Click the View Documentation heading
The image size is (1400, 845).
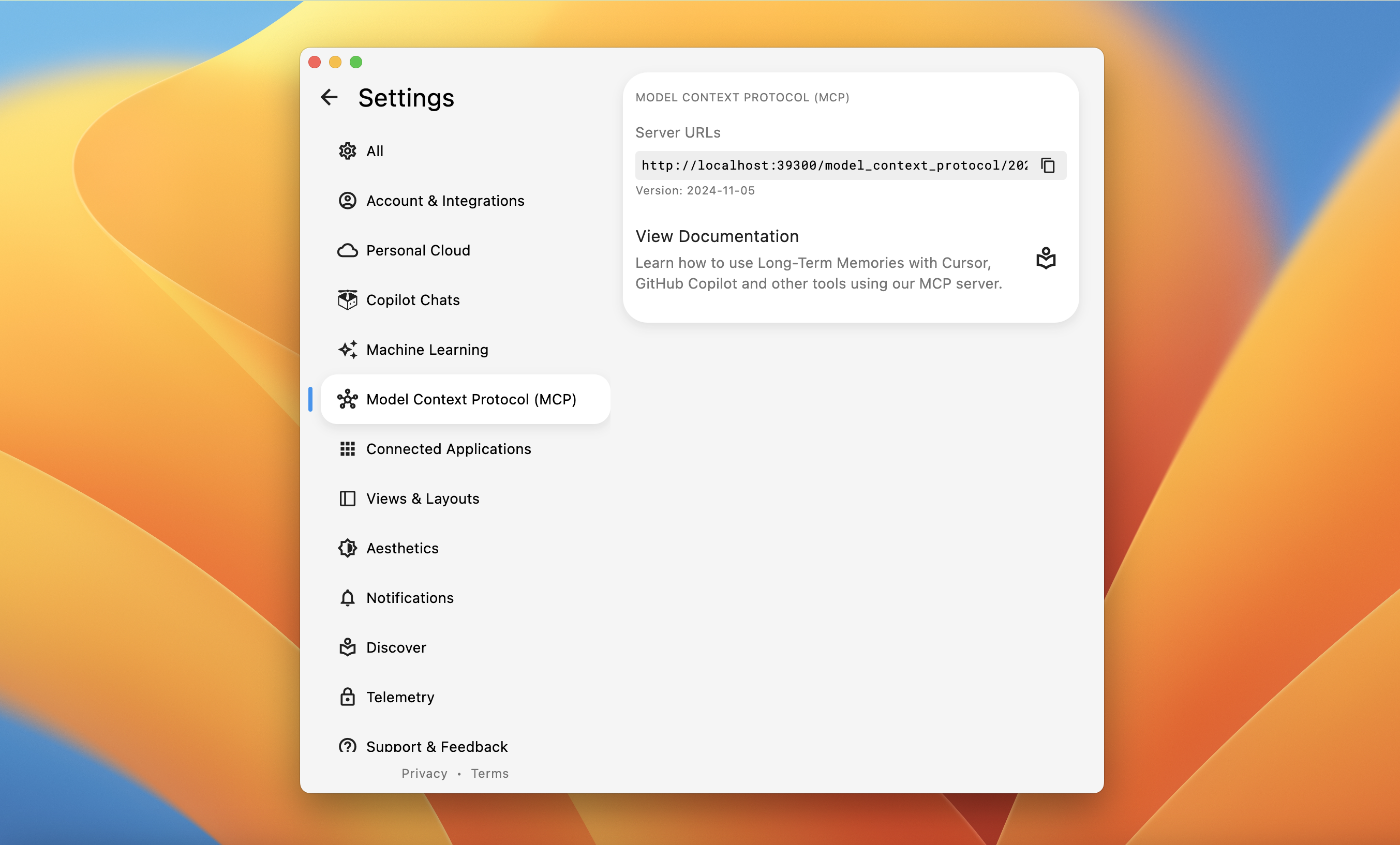(717, 236)
